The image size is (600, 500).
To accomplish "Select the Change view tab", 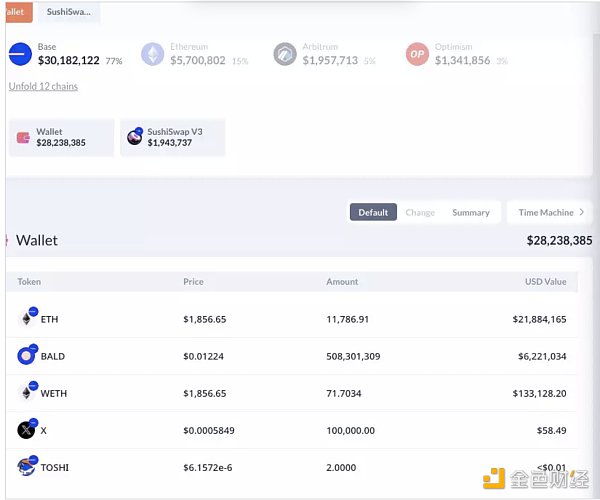I will point(420,212).
